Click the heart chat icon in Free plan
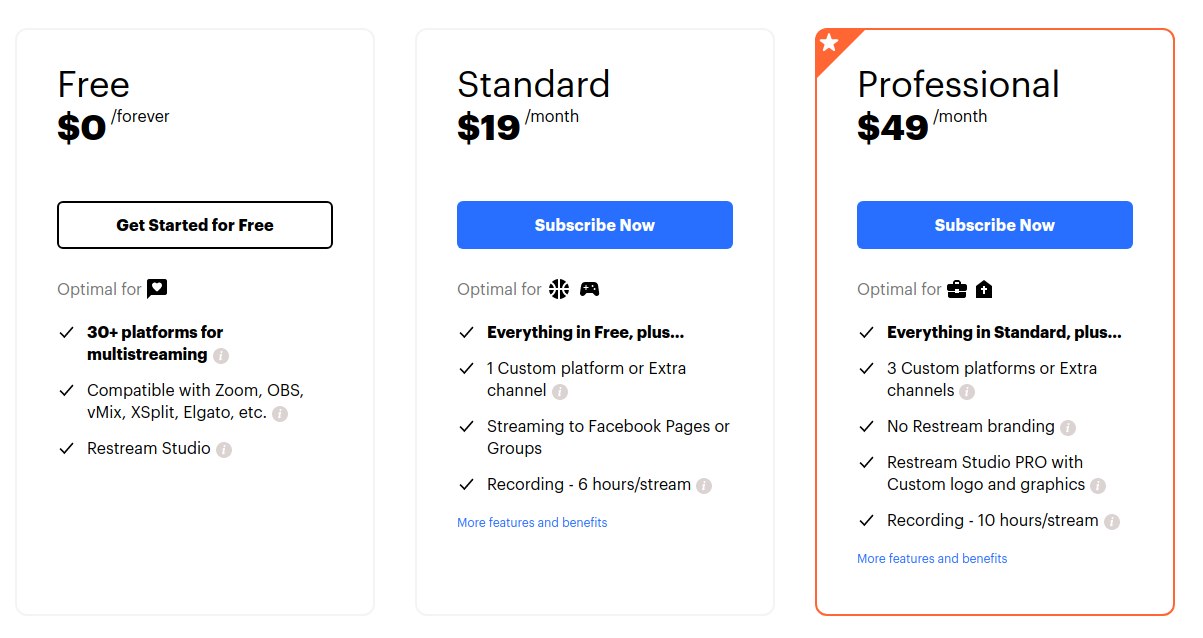 [x=157, y=289]
